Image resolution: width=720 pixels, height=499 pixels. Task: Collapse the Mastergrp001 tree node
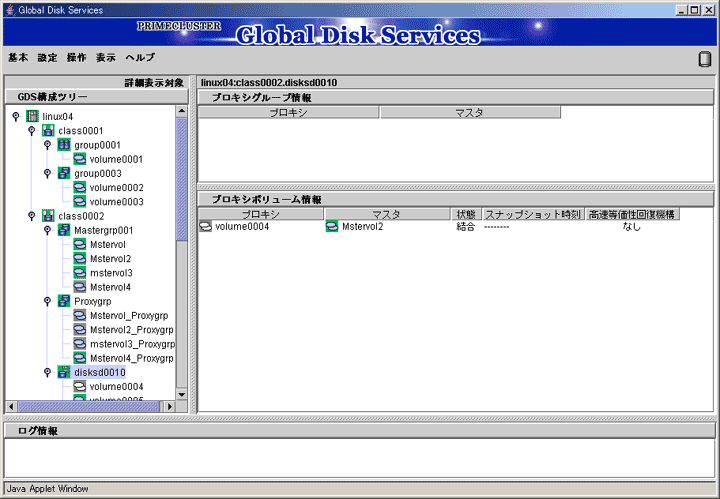47,230
